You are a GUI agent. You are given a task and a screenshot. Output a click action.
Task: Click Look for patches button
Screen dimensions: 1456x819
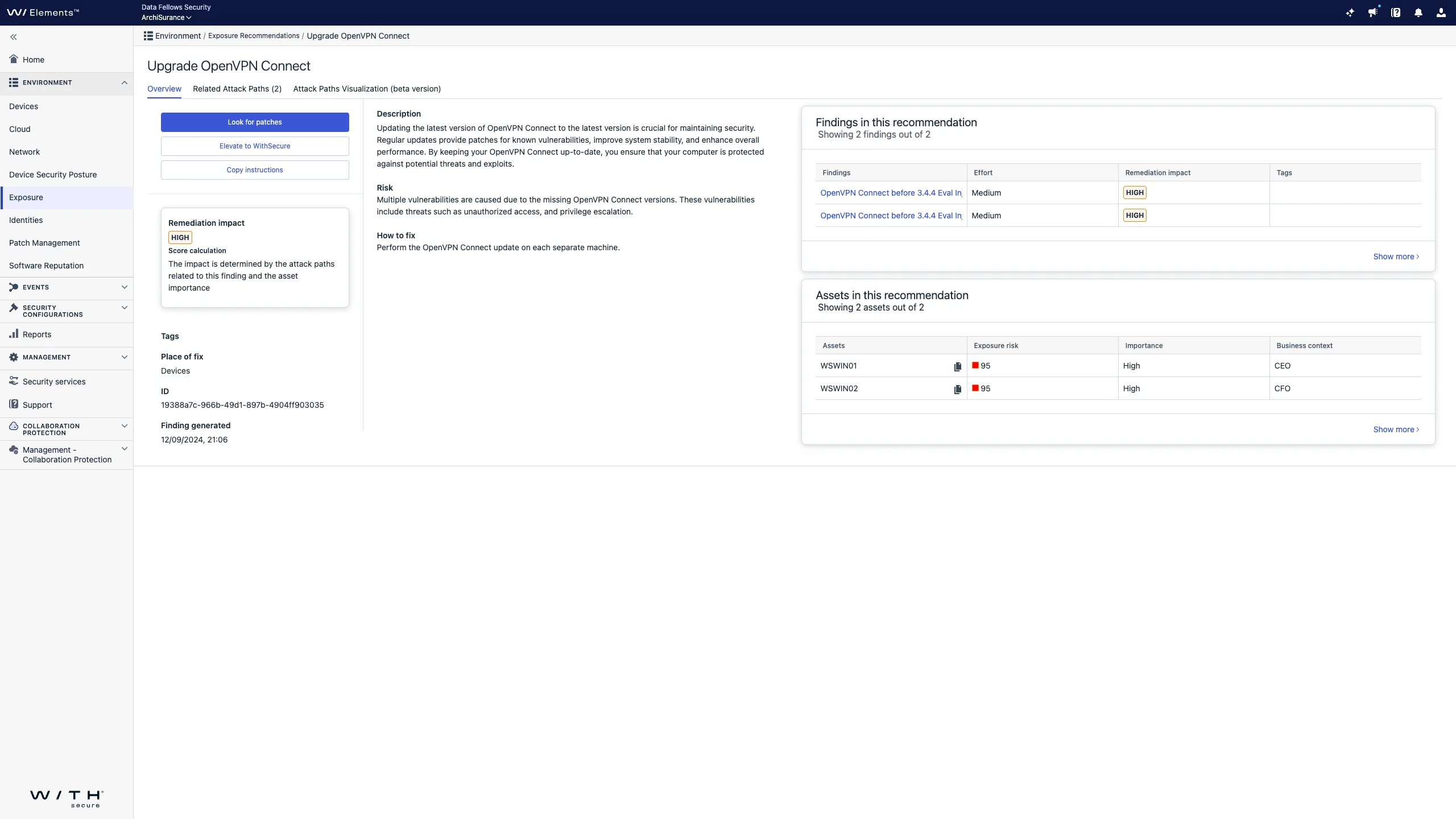[255, 122]
